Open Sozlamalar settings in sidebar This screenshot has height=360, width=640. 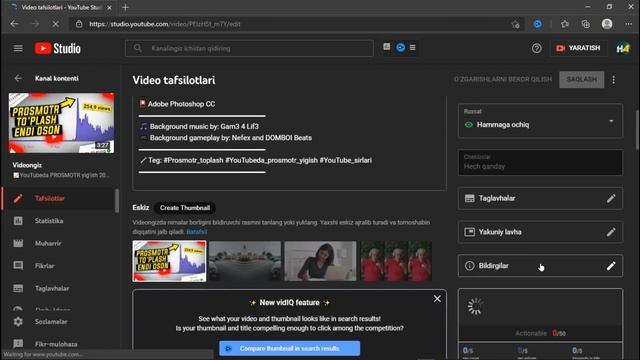coord(59,322)
